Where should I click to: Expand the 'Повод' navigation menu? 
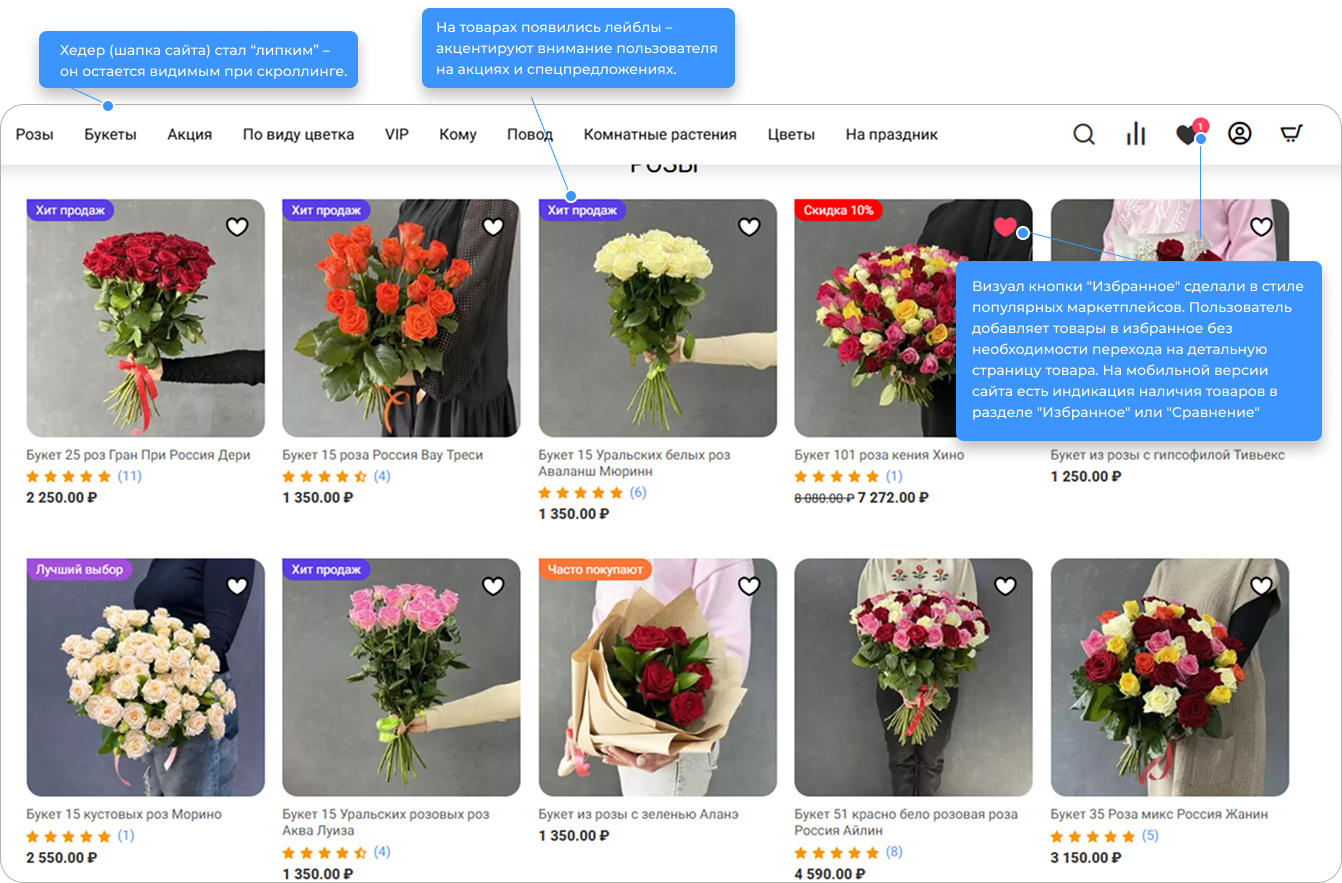[530, 134]
